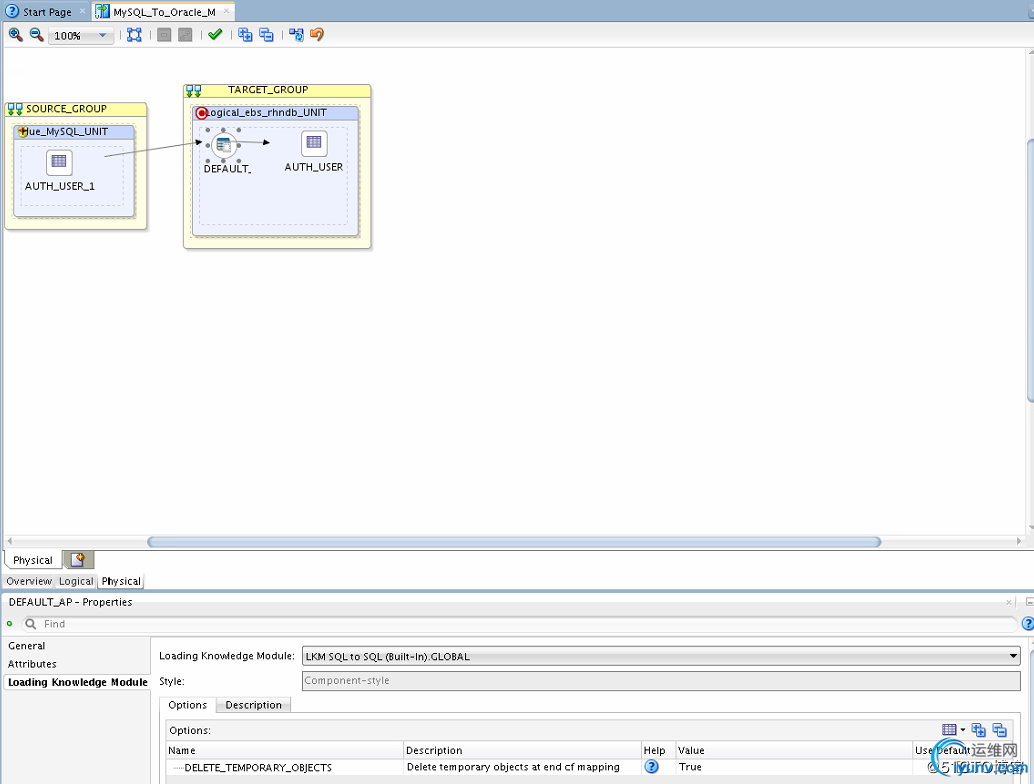
Task: Select the AUTH_USER target table node
Action: tap(314, 143)
